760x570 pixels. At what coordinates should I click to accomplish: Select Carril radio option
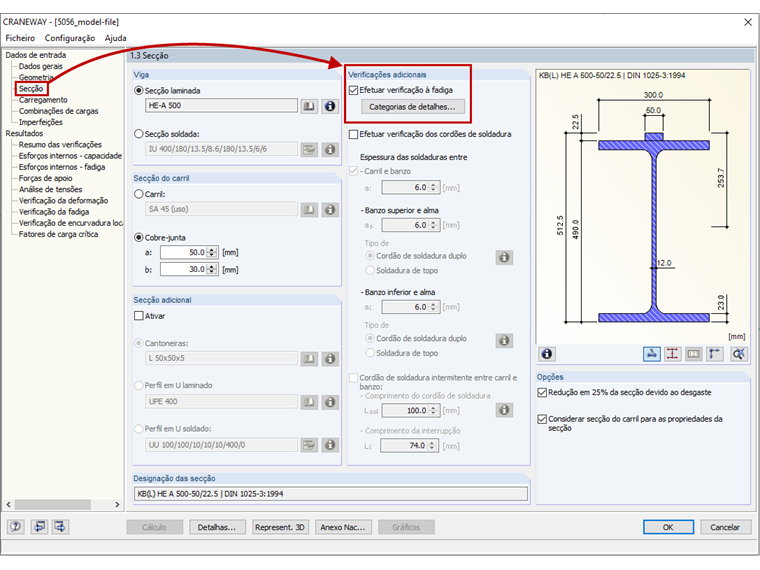coord(139,194)
